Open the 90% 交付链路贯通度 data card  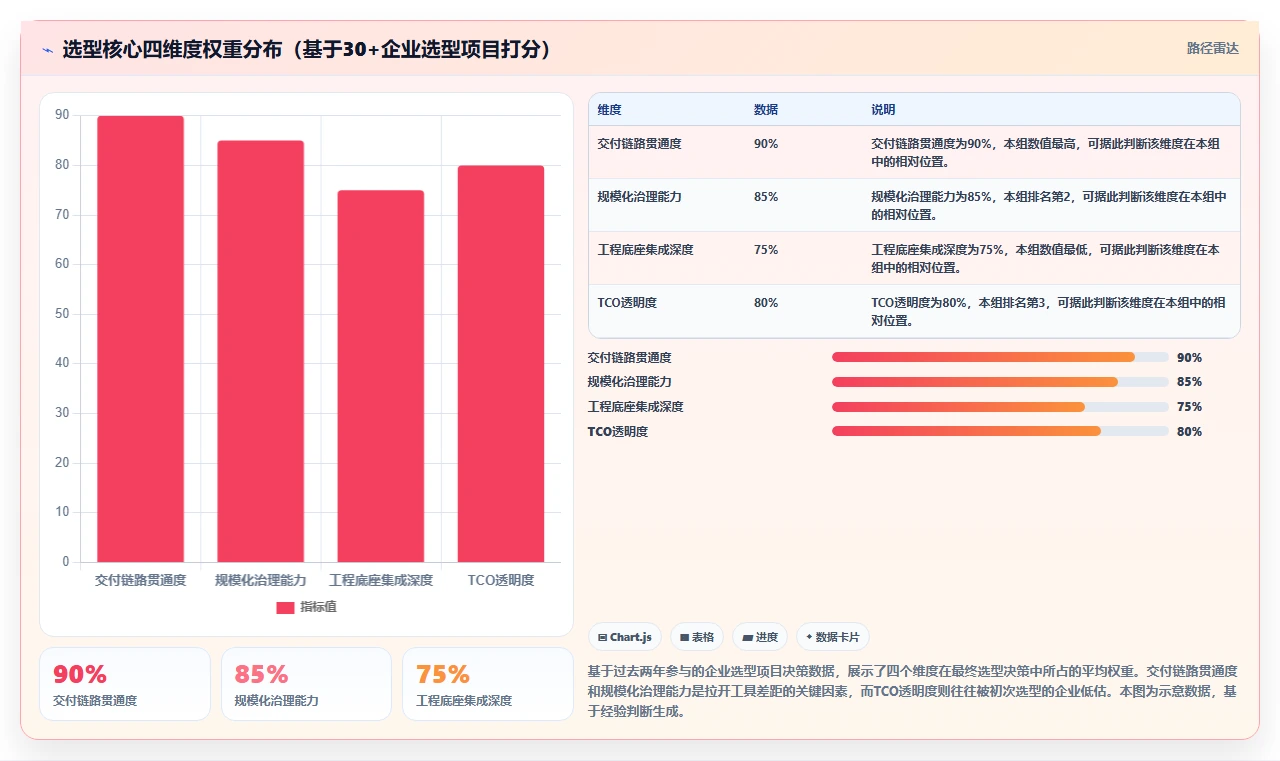[125, 684]
